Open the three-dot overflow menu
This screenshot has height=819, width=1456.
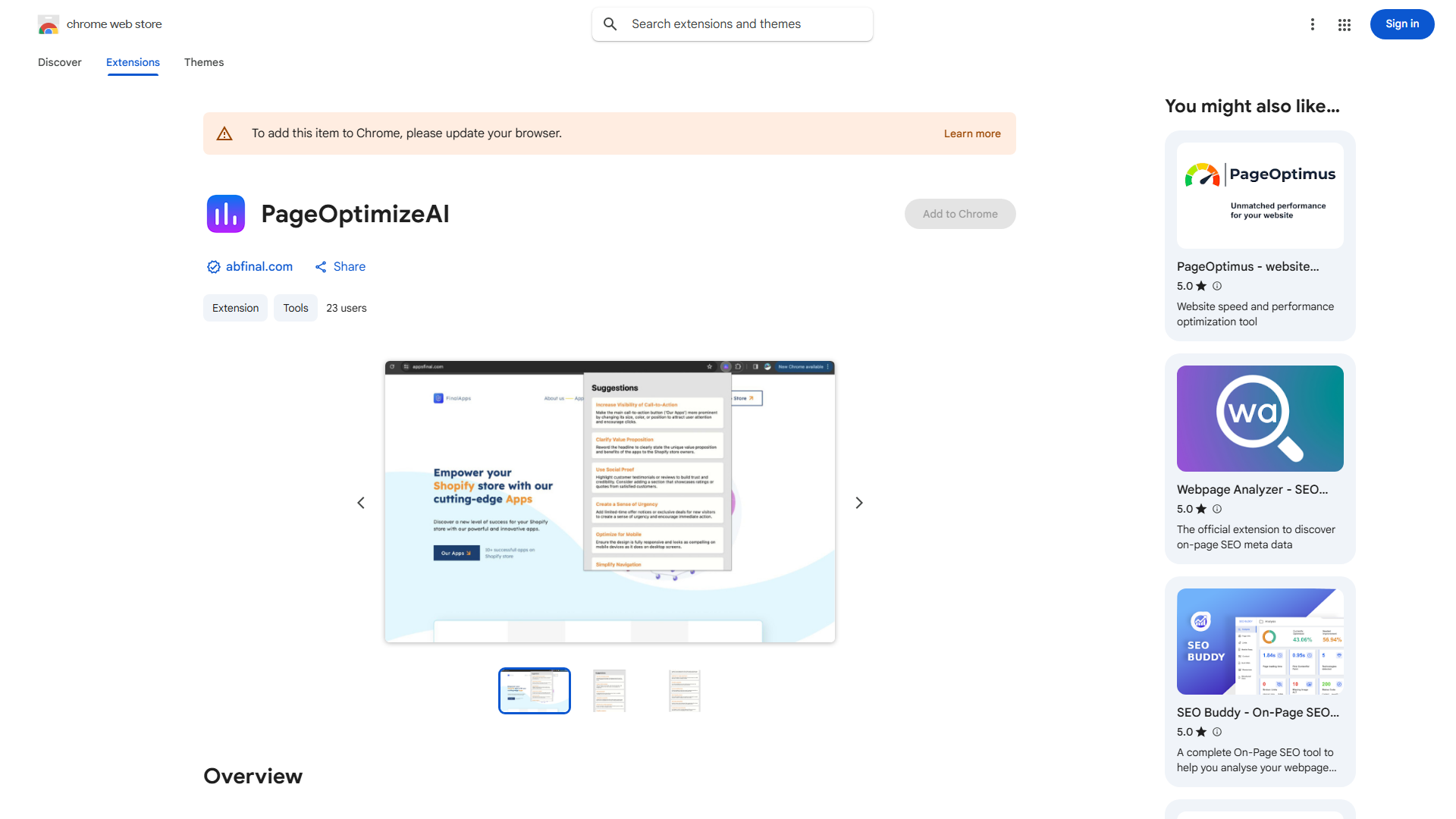click(1313, 24)
